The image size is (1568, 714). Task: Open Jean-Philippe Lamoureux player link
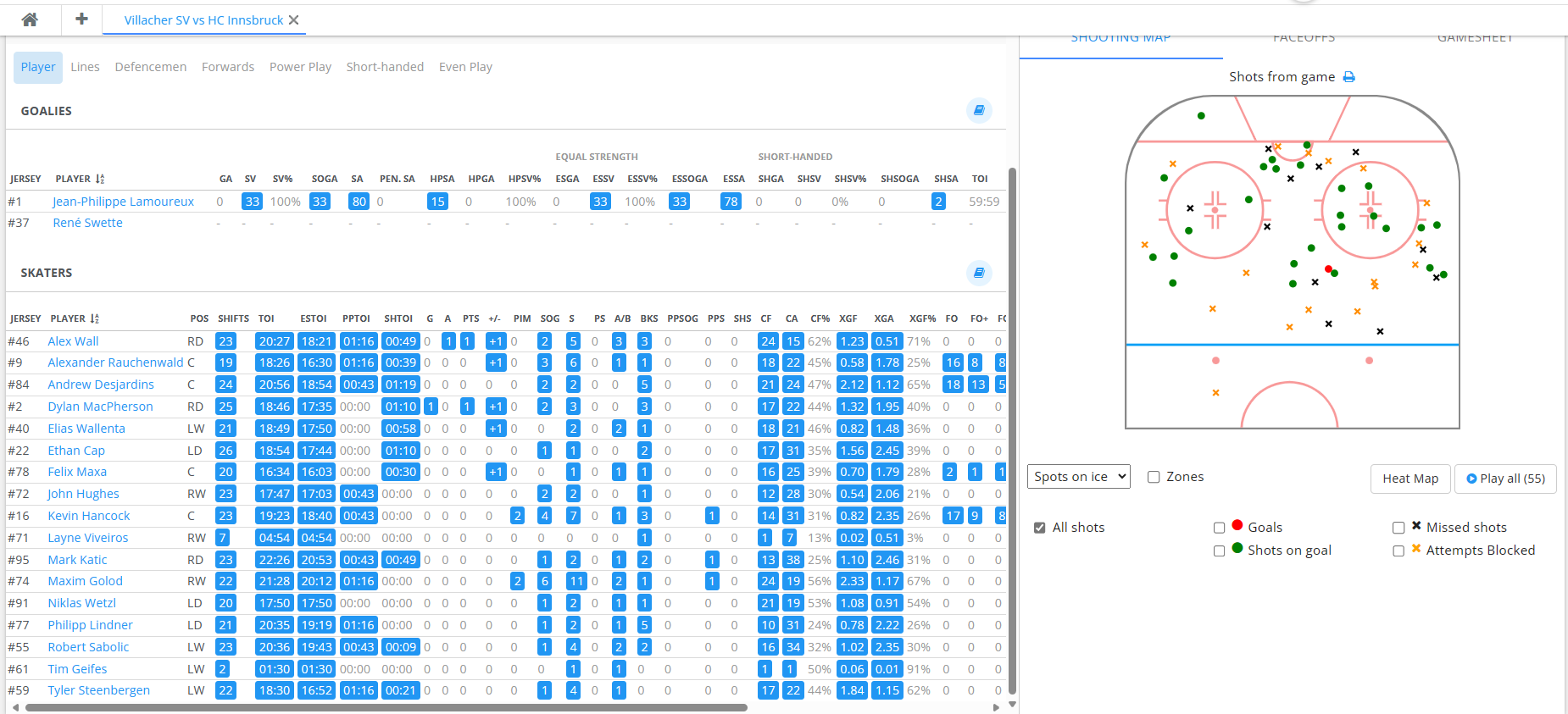coord(123,202)
